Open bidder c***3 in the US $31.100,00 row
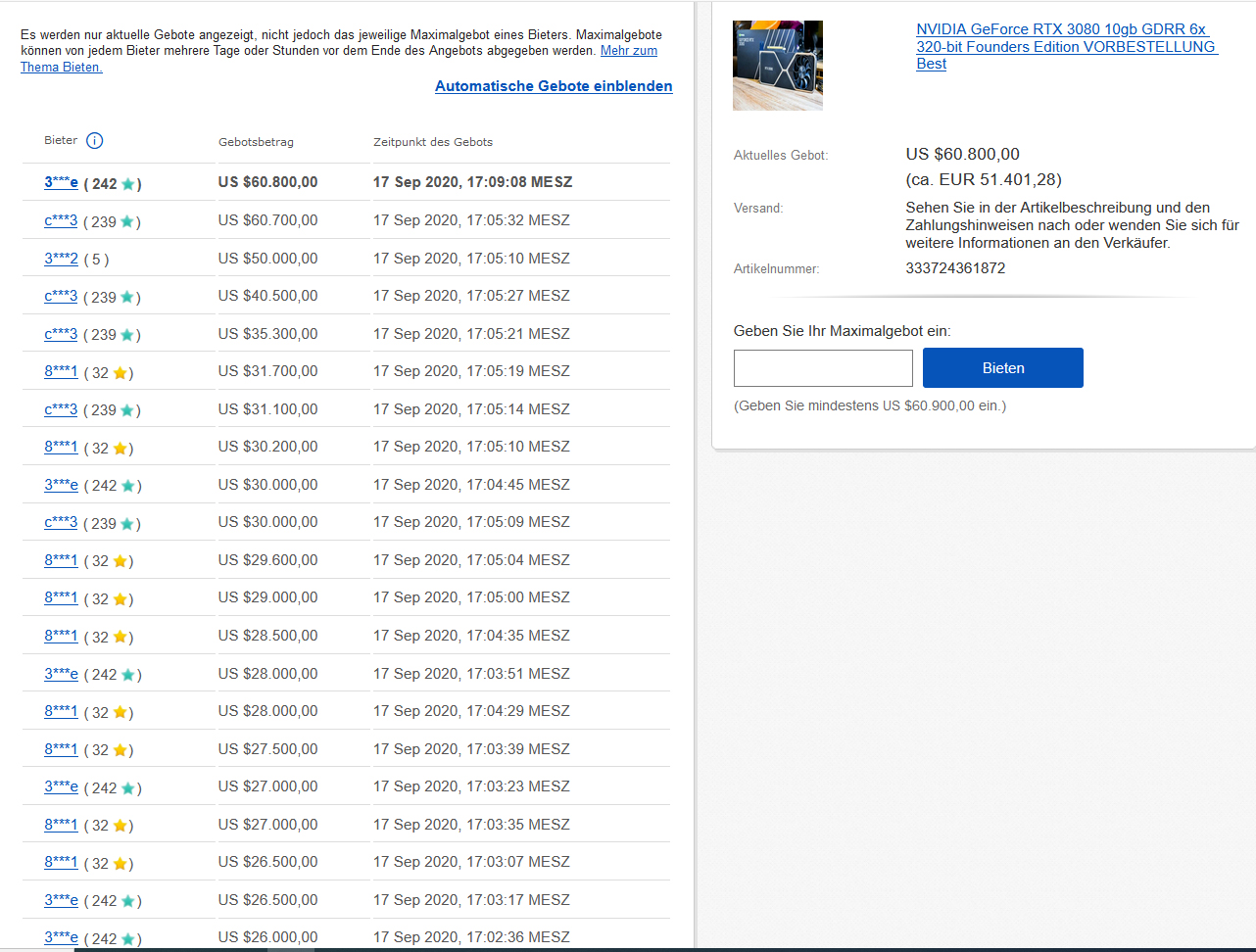This screenshot has height=952, width=1256. tap(61, 409)
